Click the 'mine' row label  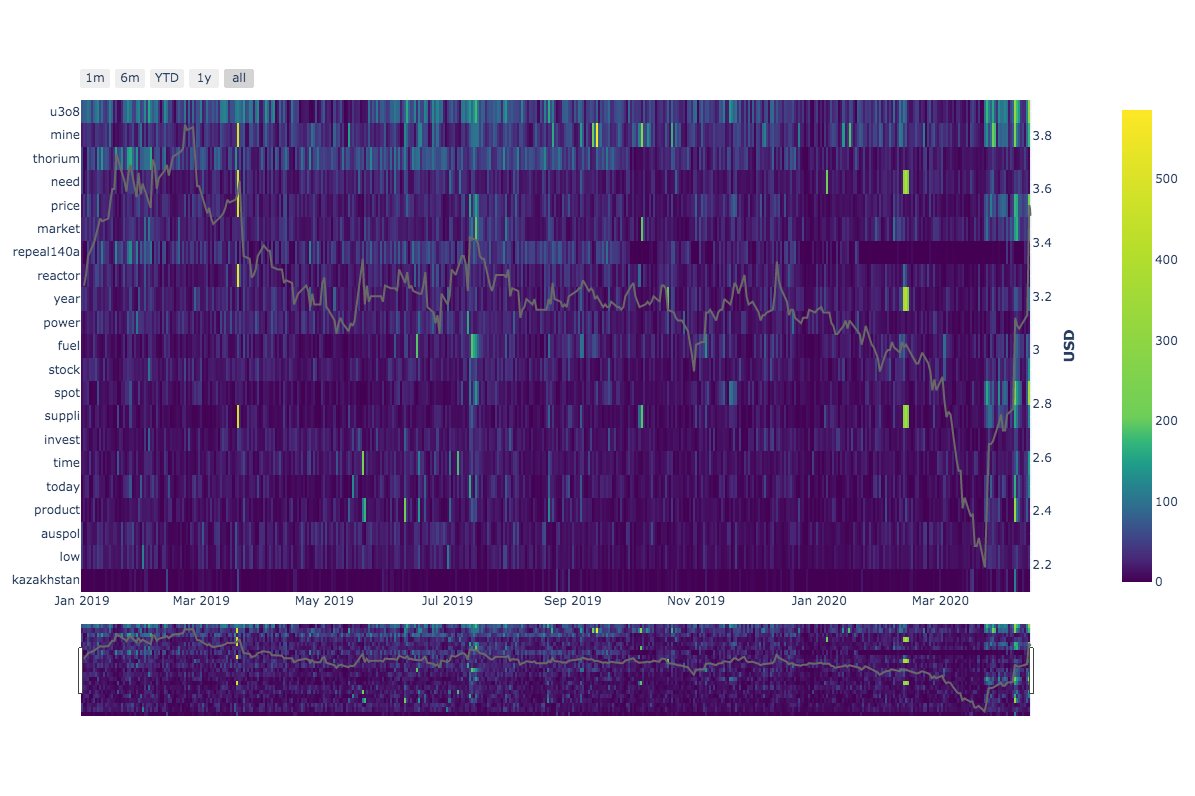(65, 135)
